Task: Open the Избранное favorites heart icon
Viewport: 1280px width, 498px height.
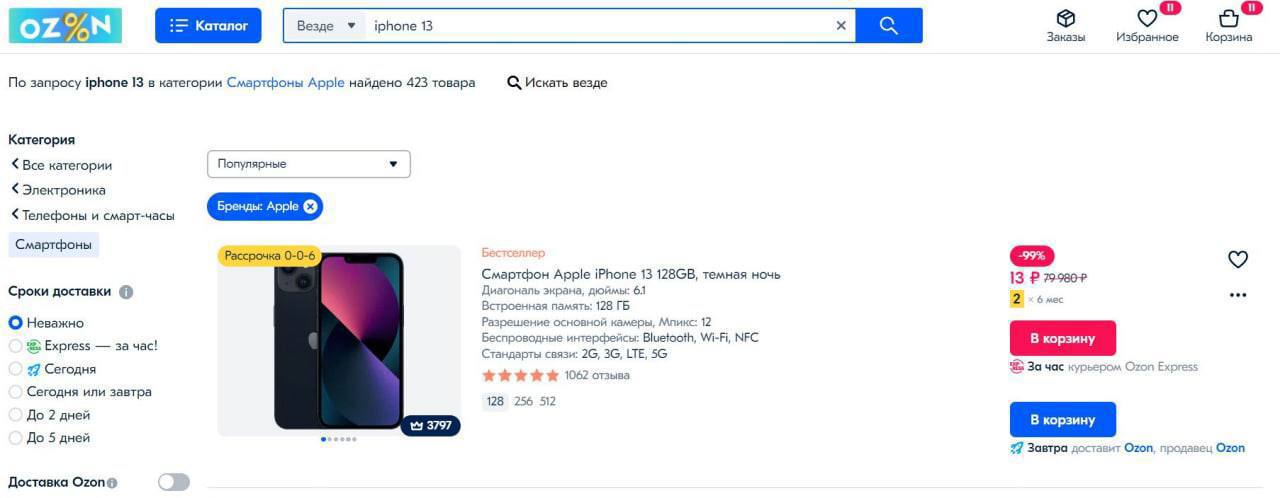Action: point(1147,19)
